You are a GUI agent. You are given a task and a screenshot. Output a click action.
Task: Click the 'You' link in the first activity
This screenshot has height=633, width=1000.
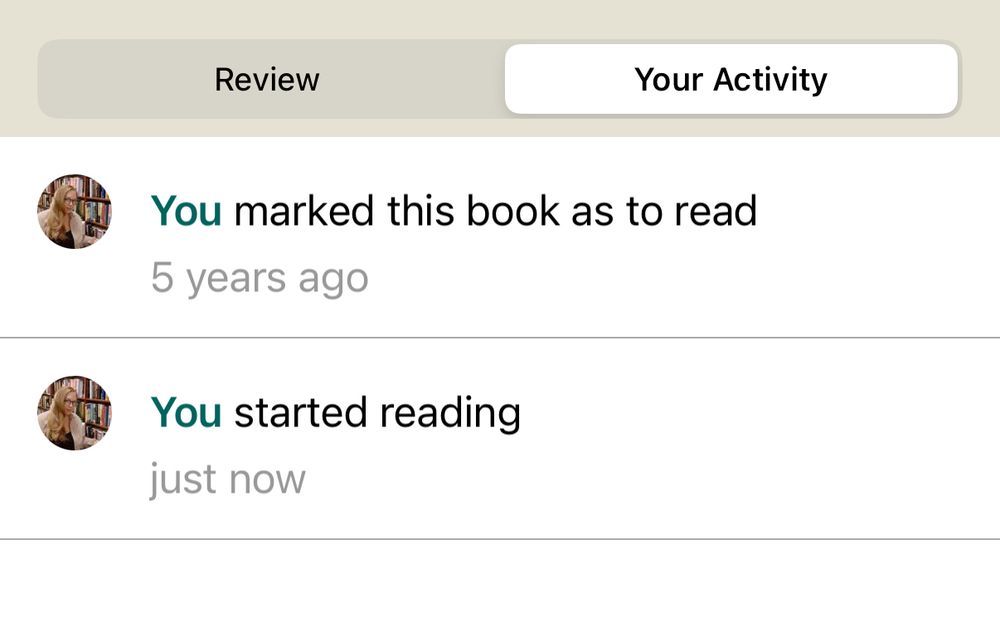coord(185,211)
